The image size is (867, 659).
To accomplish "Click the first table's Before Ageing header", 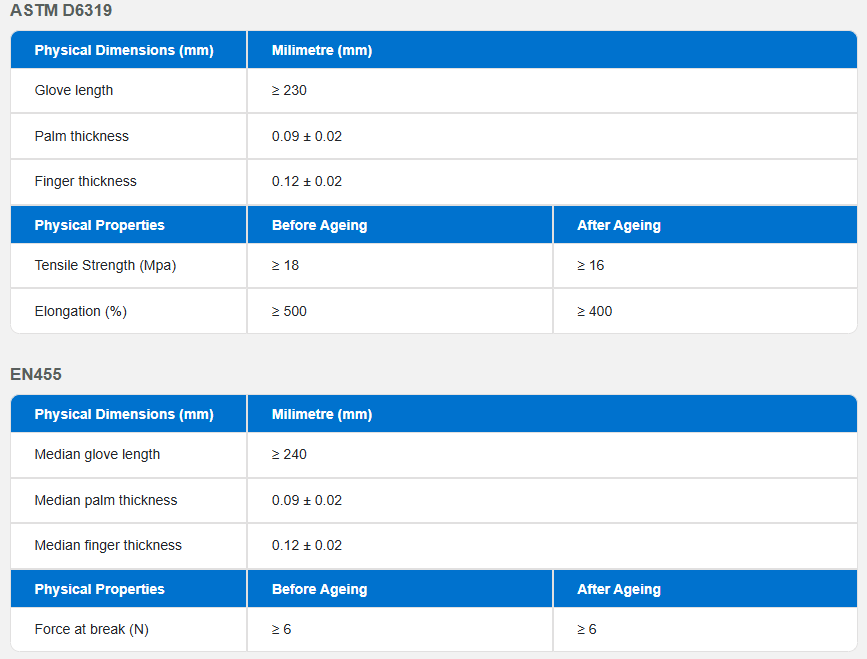I will 320,225.
